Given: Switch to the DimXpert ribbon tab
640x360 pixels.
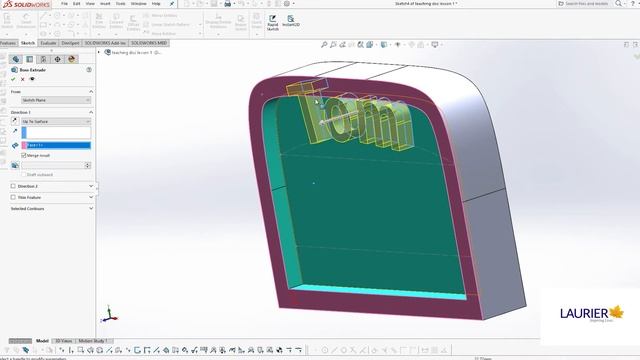Looking at the screenshot, I should pos(70,43).
